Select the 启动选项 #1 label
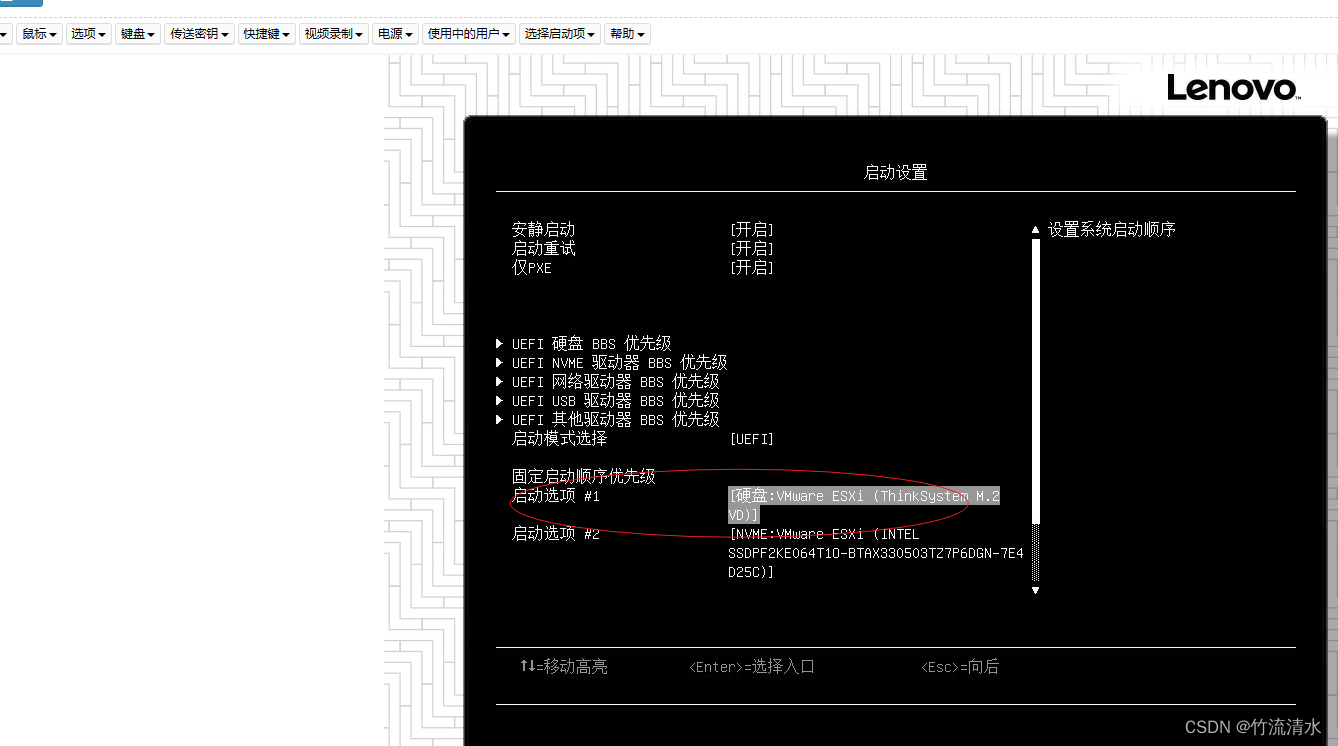1338x746 pixels. (x=556, y=496)
